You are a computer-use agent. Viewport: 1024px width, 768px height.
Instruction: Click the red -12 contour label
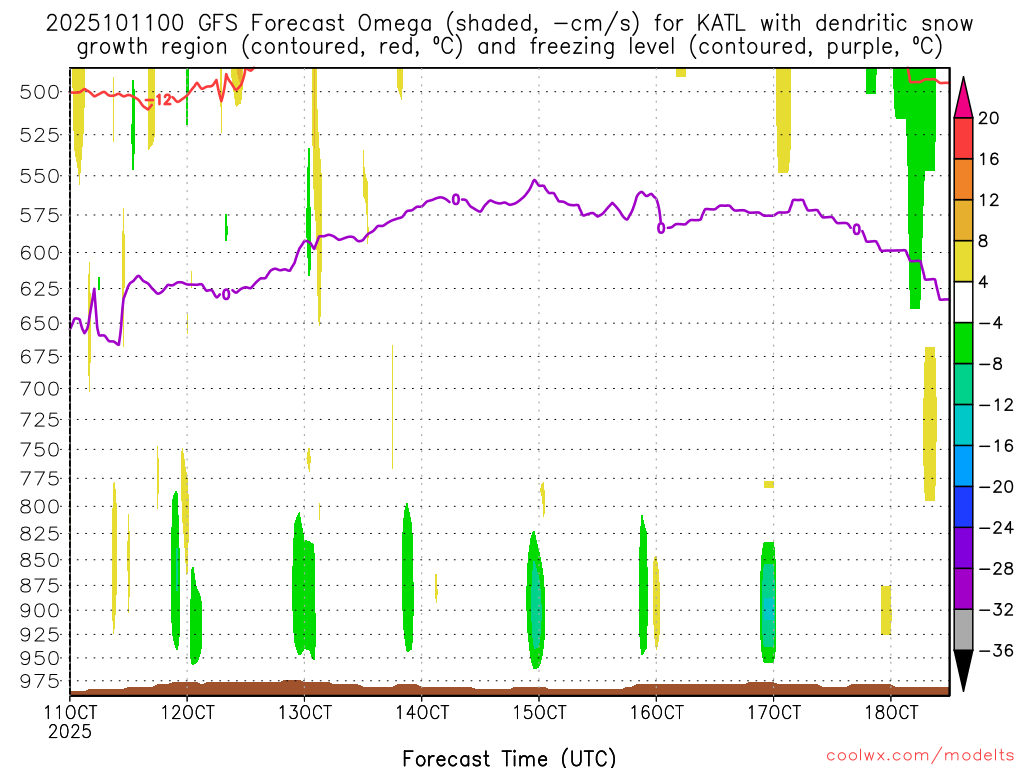coord(160,100)
